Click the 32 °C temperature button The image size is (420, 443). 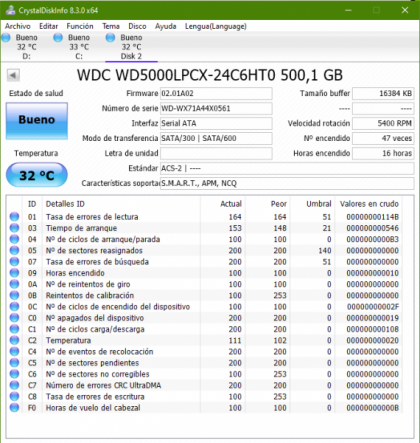click(x=37, y=175)
